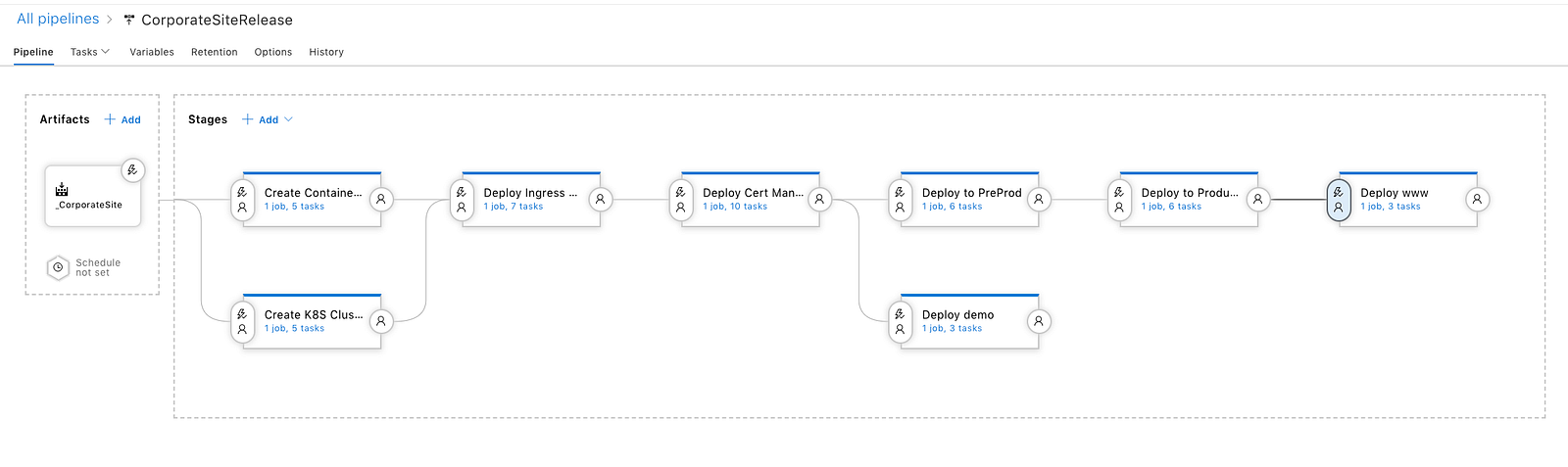The width and height of the screenshot is (1568, 467).
Task: Open the Variables tab
Action: coord(152,52)
